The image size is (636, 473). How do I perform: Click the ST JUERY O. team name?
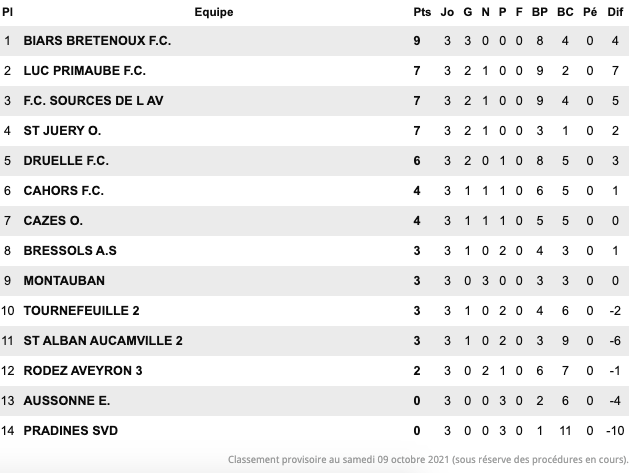[x=62, y=131]
